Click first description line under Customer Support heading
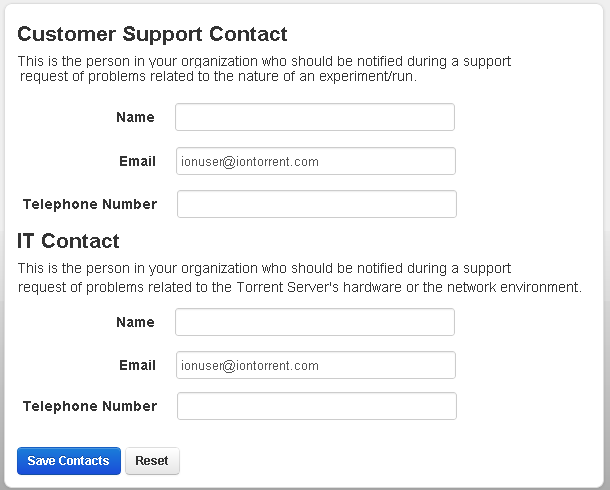Image resolution: width=610 pixels, height=490 pixels. pos(265,60)
